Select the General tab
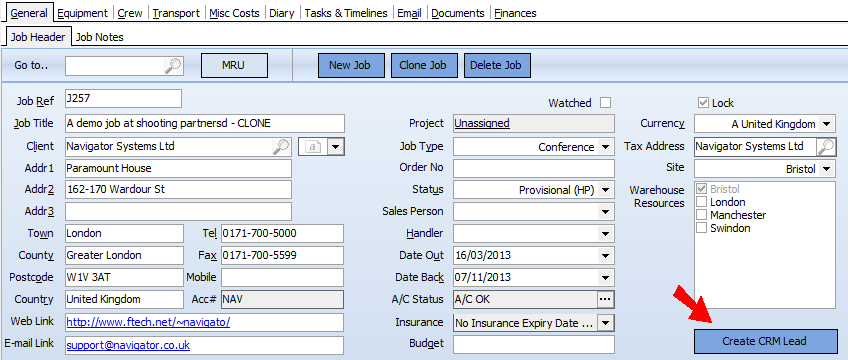The width and height of the screenshot is (848, 360). (x=29, y=13)
